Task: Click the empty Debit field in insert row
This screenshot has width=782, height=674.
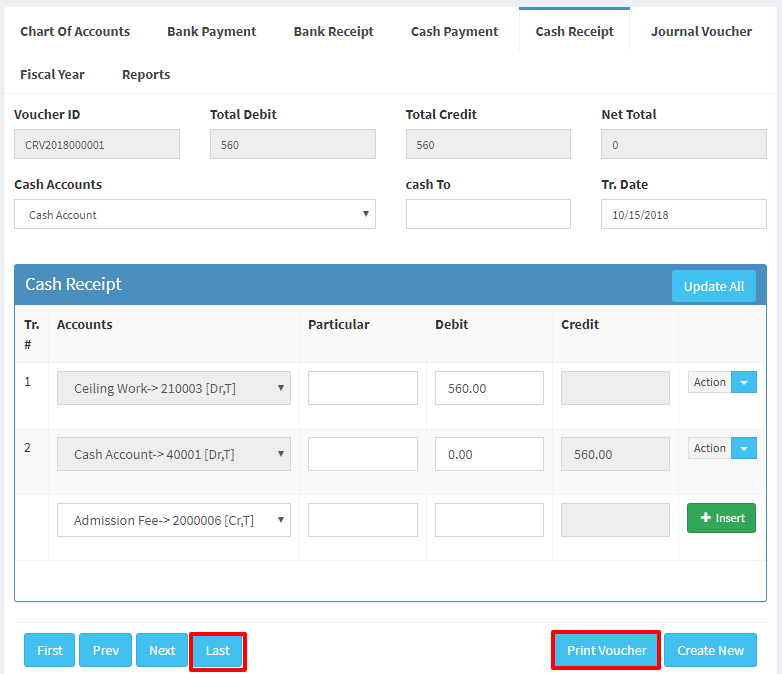Action: coord(489,520)
